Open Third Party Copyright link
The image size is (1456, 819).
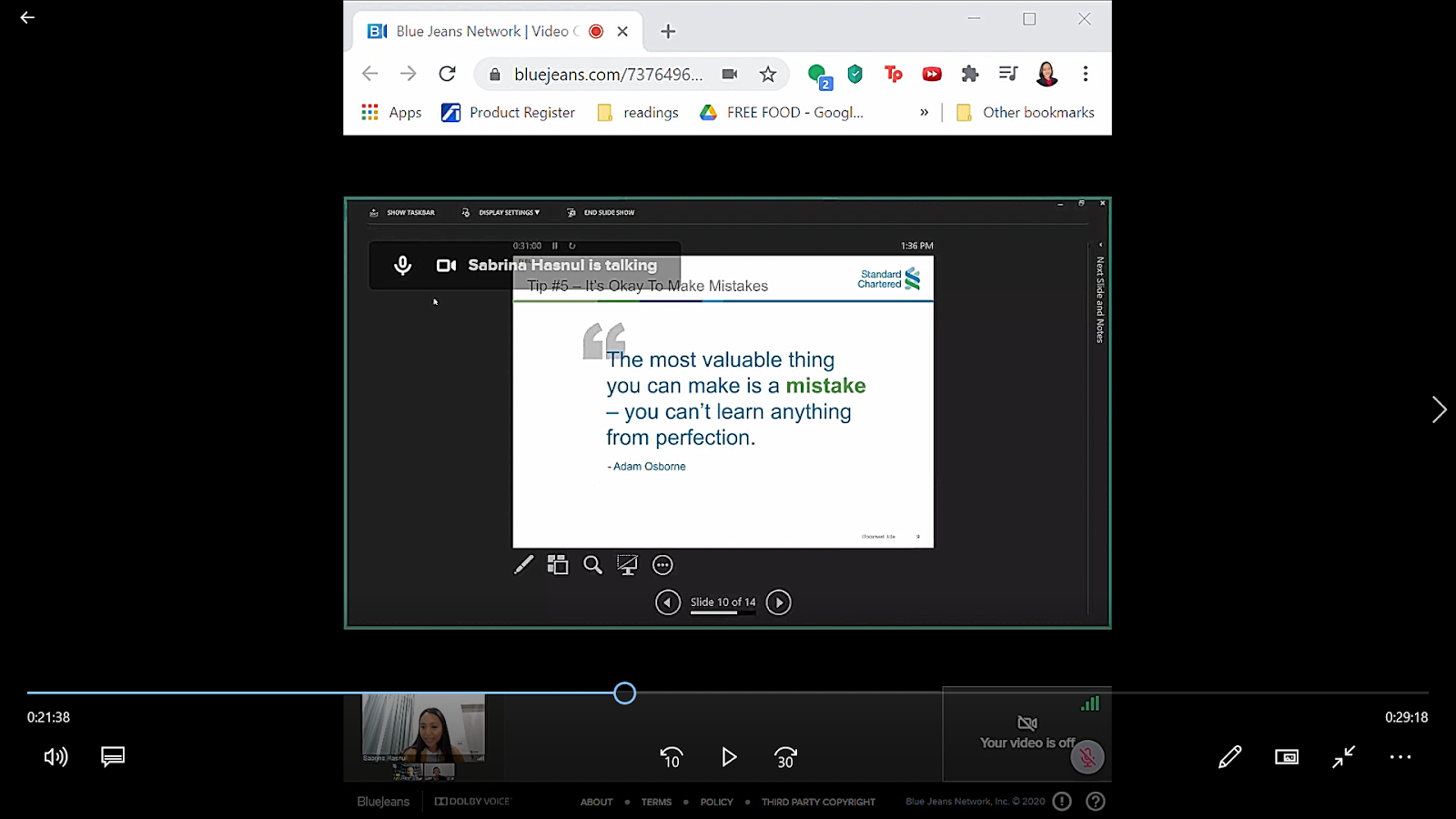point(818,803)
